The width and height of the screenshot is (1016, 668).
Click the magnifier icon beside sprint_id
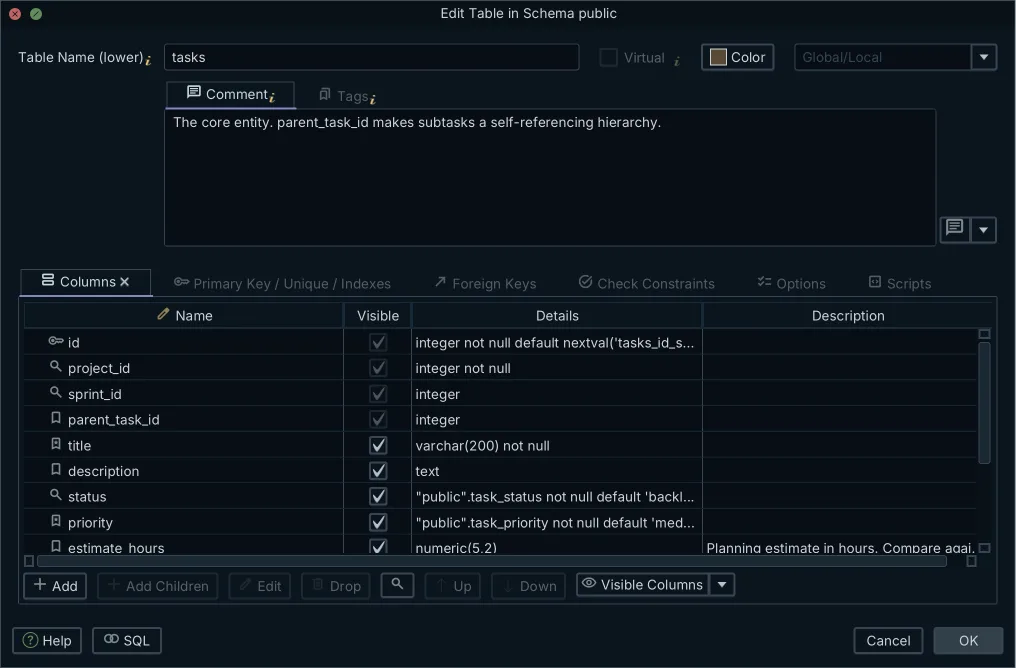(56, 393)
